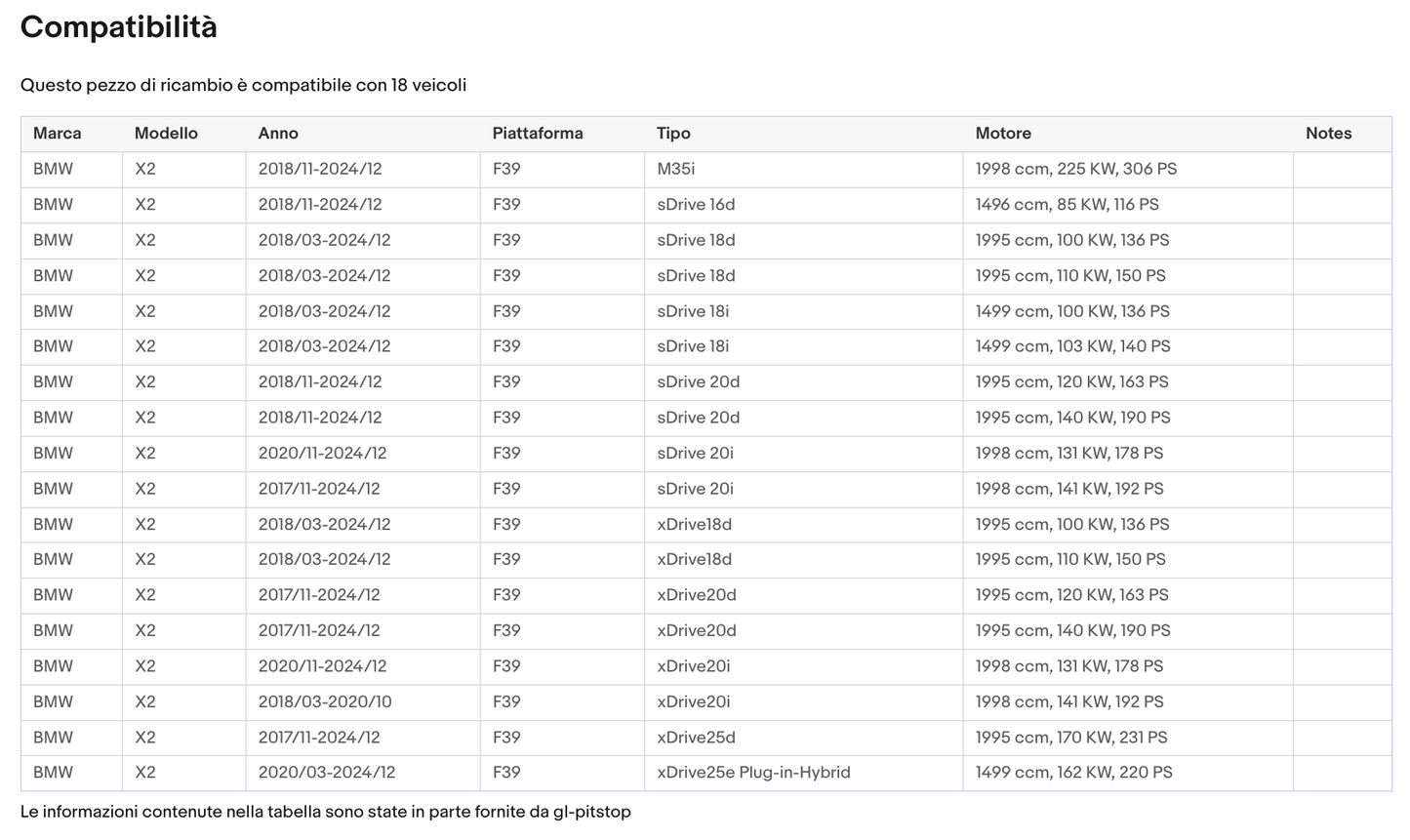This screenshot has height=840, width=1410.
Task: Select the M35i type cell
Action: (676, 169)
